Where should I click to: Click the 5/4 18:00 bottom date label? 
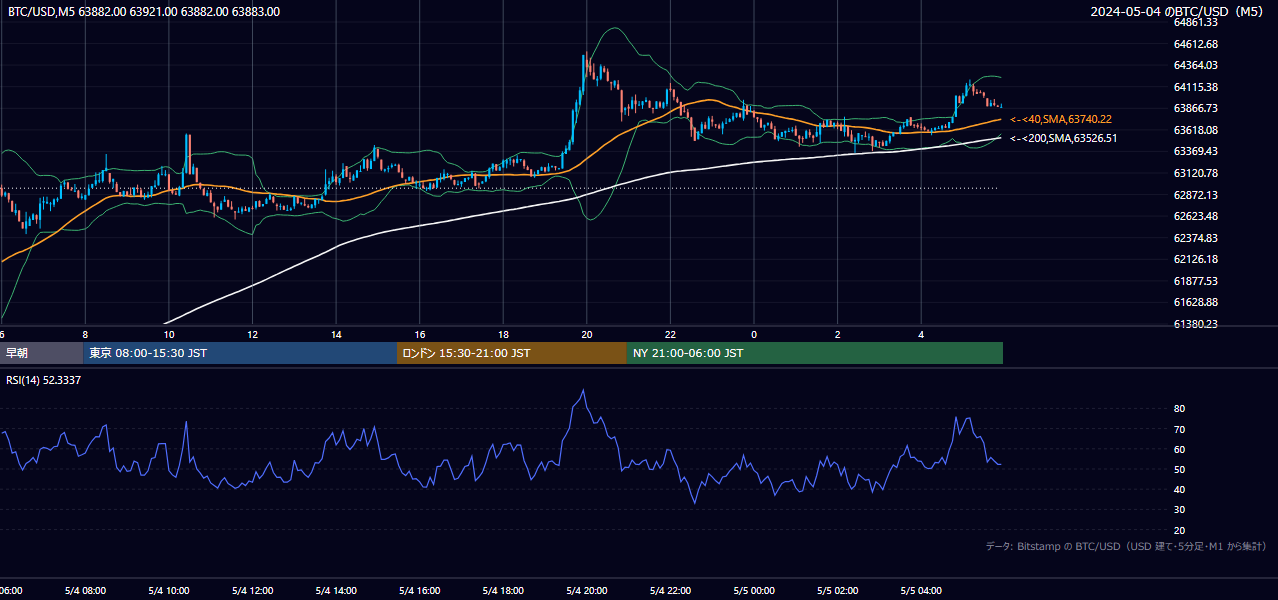tap(503, 591)
